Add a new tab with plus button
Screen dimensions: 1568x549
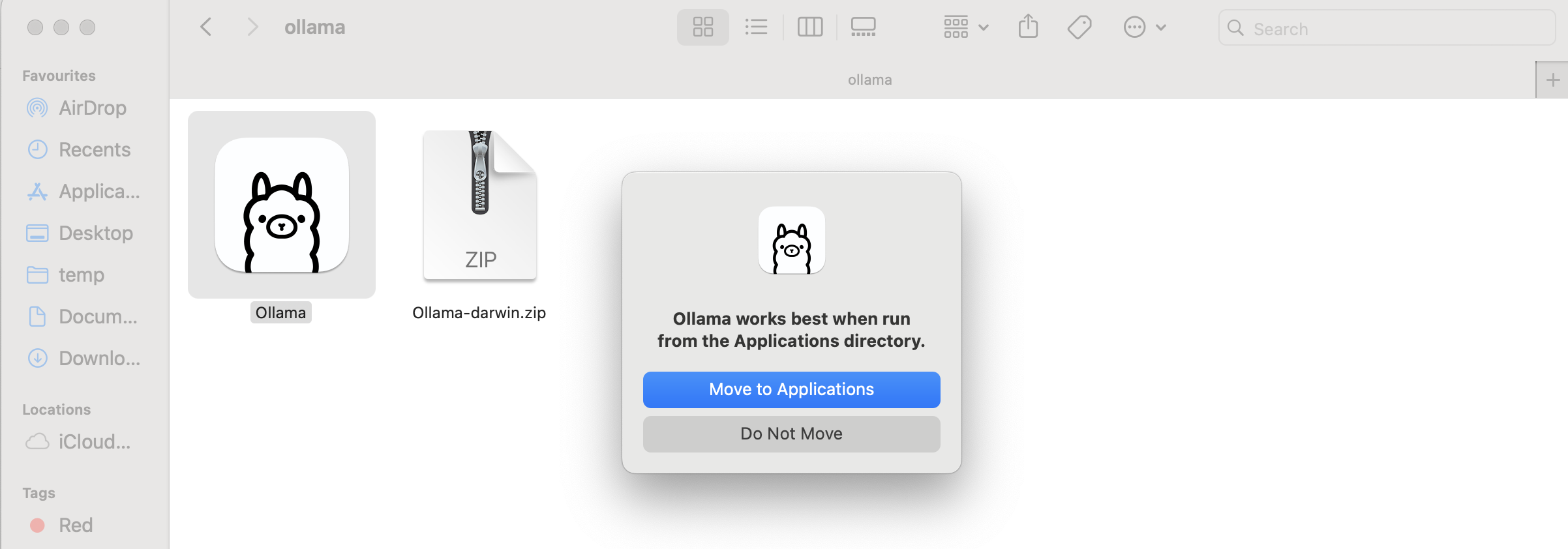click(1552, 80)
